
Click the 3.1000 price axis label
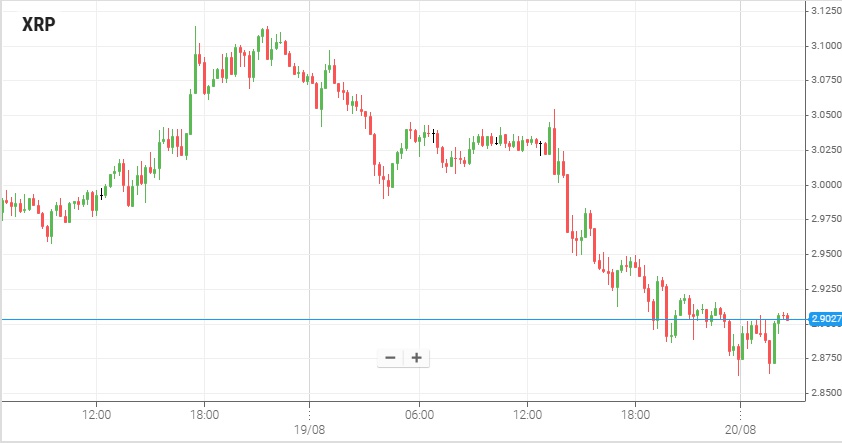coord(826,46)
